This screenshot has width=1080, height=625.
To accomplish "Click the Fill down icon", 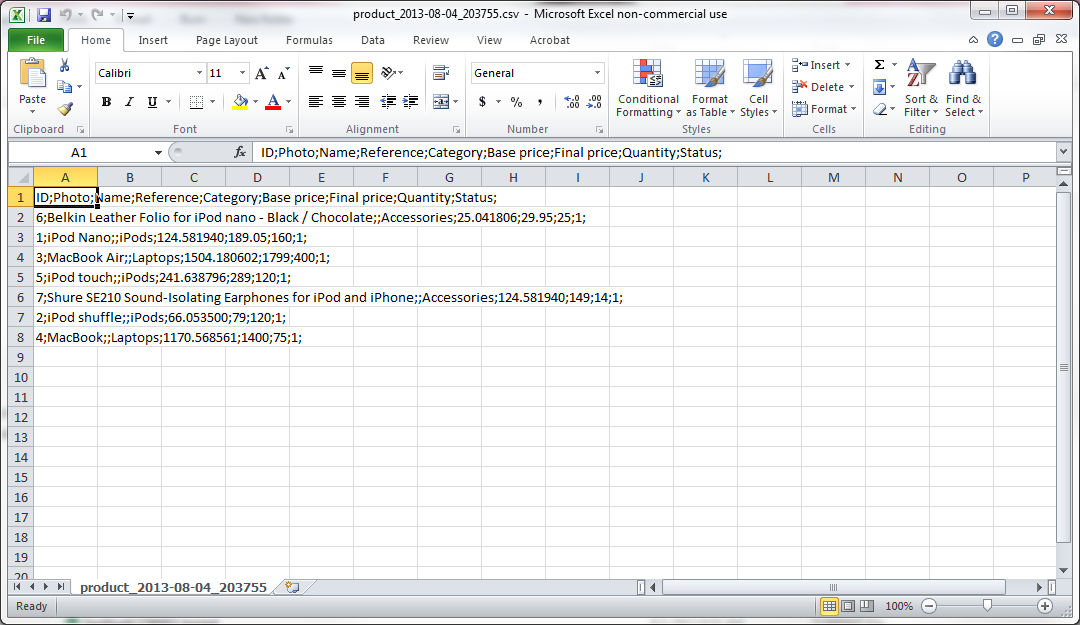I will [880, 87].
